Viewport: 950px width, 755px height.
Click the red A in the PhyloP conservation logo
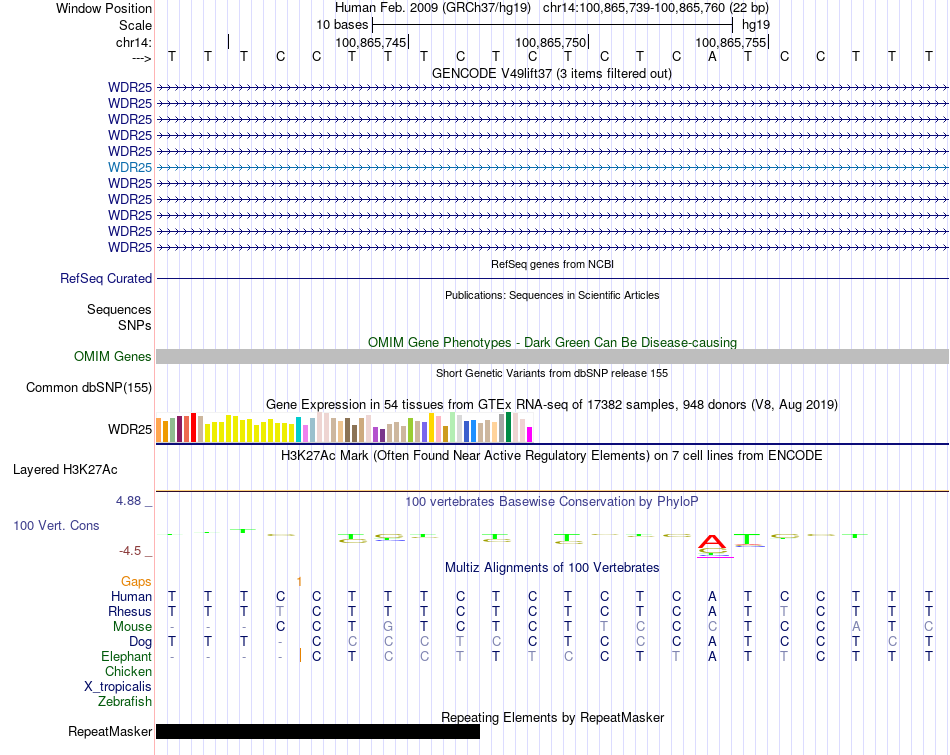point(712,540)
